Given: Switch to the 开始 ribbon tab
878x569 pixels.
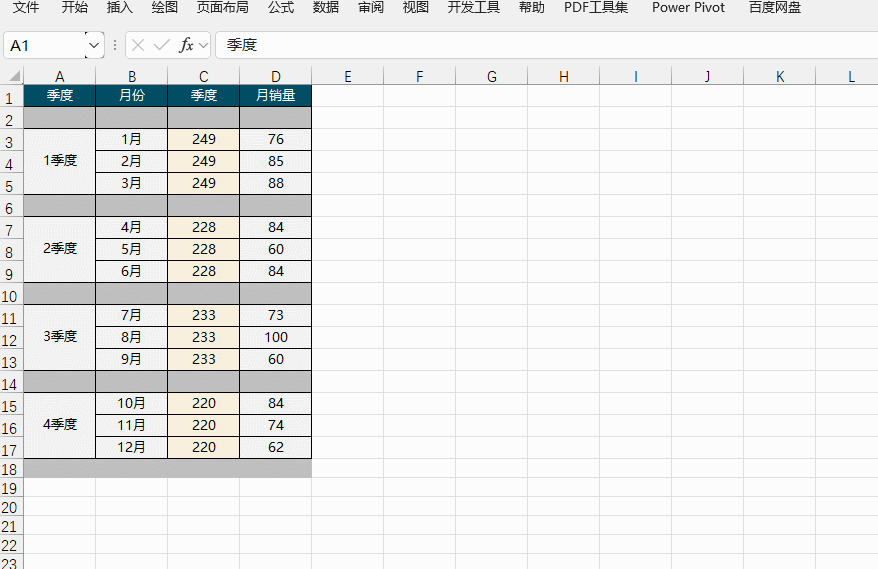Looking at the screenshot, I should [74, 7].
